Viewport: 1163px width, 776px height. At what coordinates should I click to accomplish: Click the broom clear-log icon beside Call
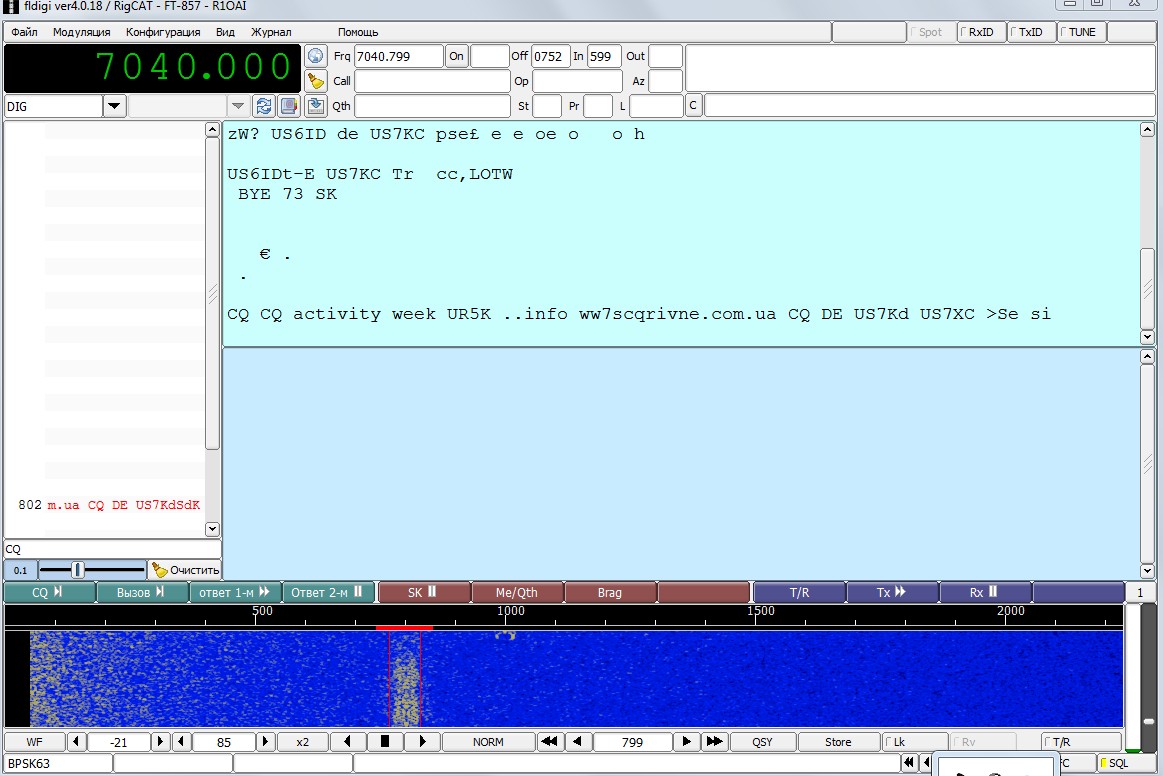pos(316,81)
